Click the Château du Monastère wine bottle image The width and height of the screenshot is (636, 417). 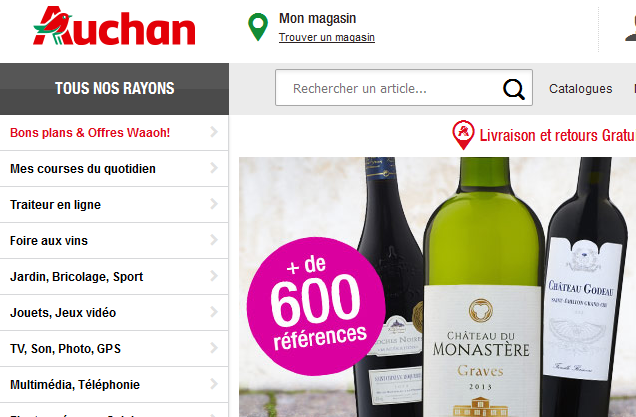(483, 287)
